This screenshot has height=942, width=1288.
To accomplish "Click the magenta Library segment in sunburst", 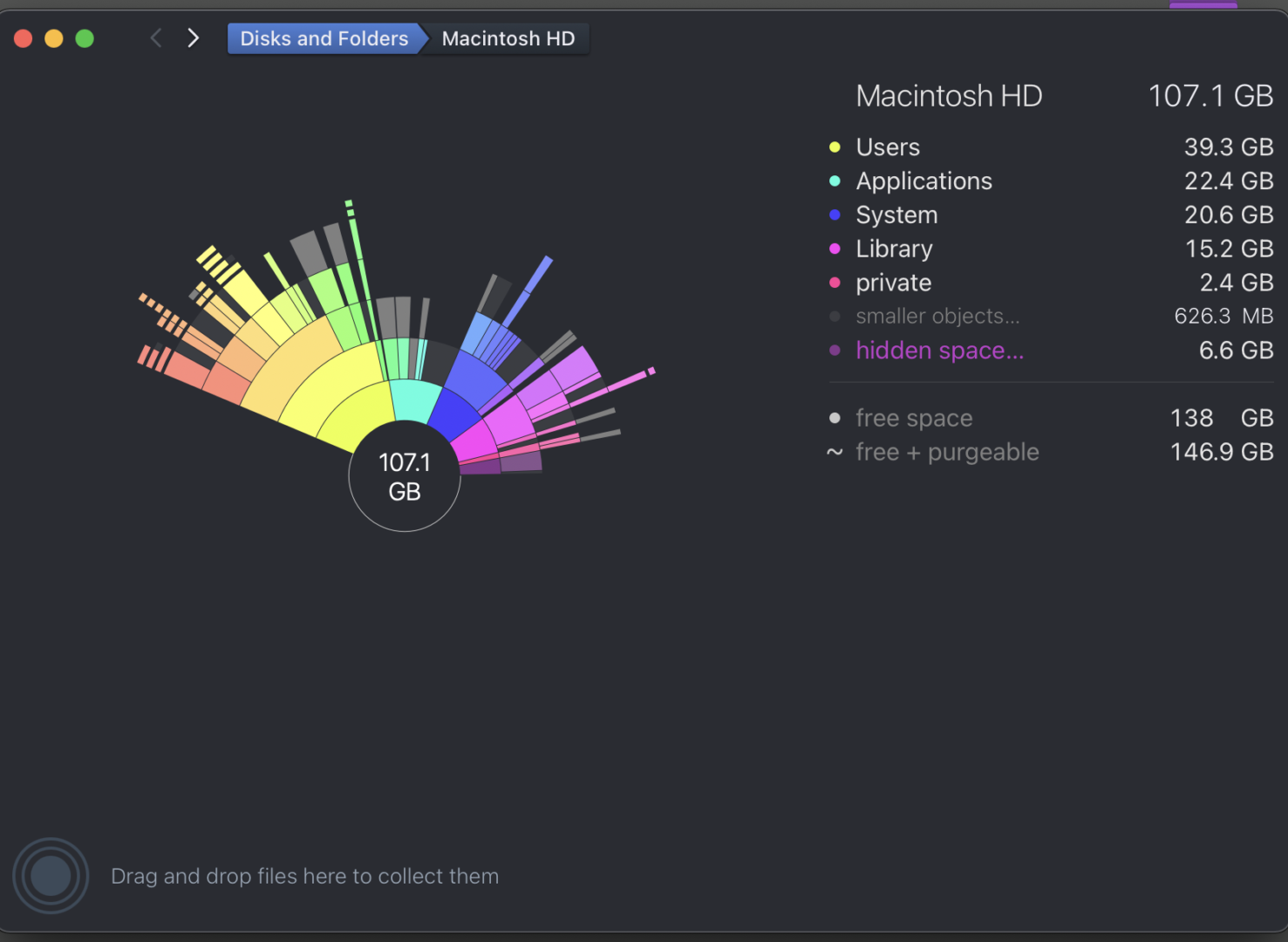I will tap(474, 442).
